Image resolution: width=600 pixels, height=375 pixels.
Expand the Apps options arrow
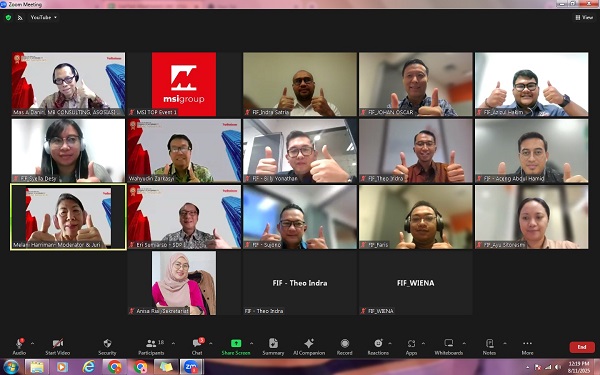coord(423,343)
